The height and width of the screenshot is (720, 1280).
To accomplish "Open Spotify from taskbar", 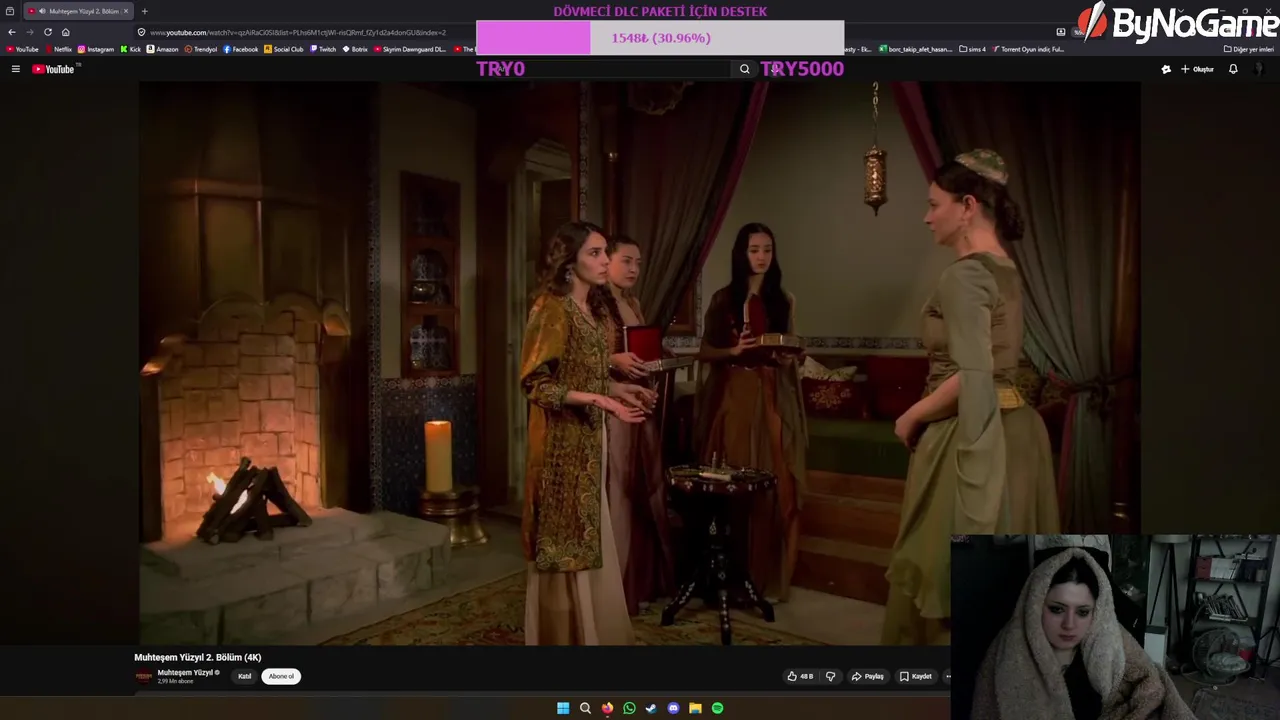I will (717, 708).
